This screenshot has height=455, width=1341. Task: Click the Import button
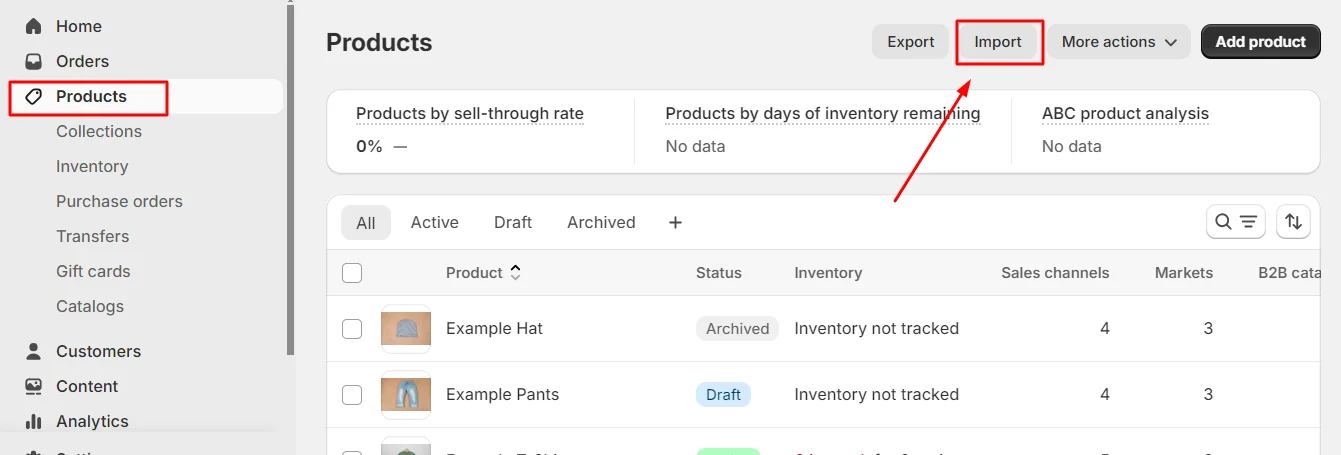click(x=998, y=42)
